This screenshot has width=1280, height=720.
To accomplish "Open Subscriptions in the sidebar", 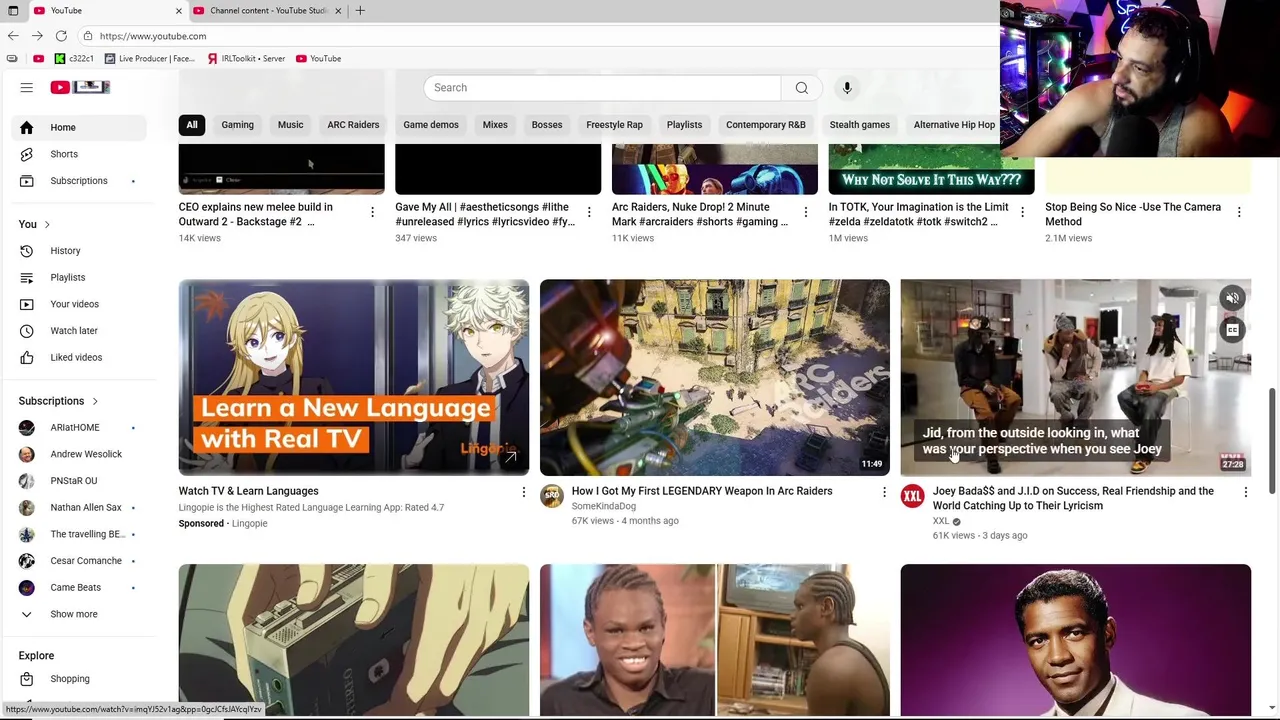I will [x=80, y=181].
